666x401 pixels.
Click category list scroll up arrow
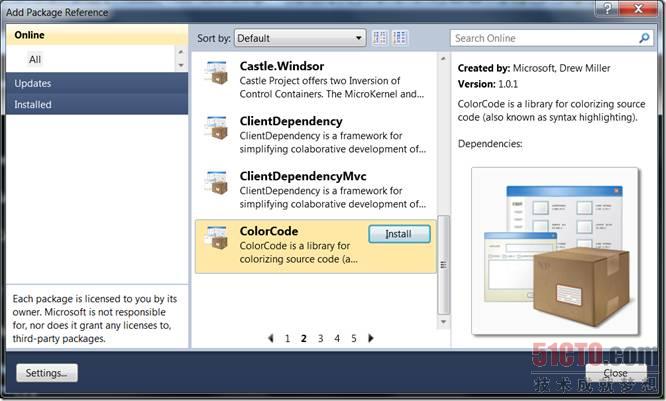[x=181, y=52]
